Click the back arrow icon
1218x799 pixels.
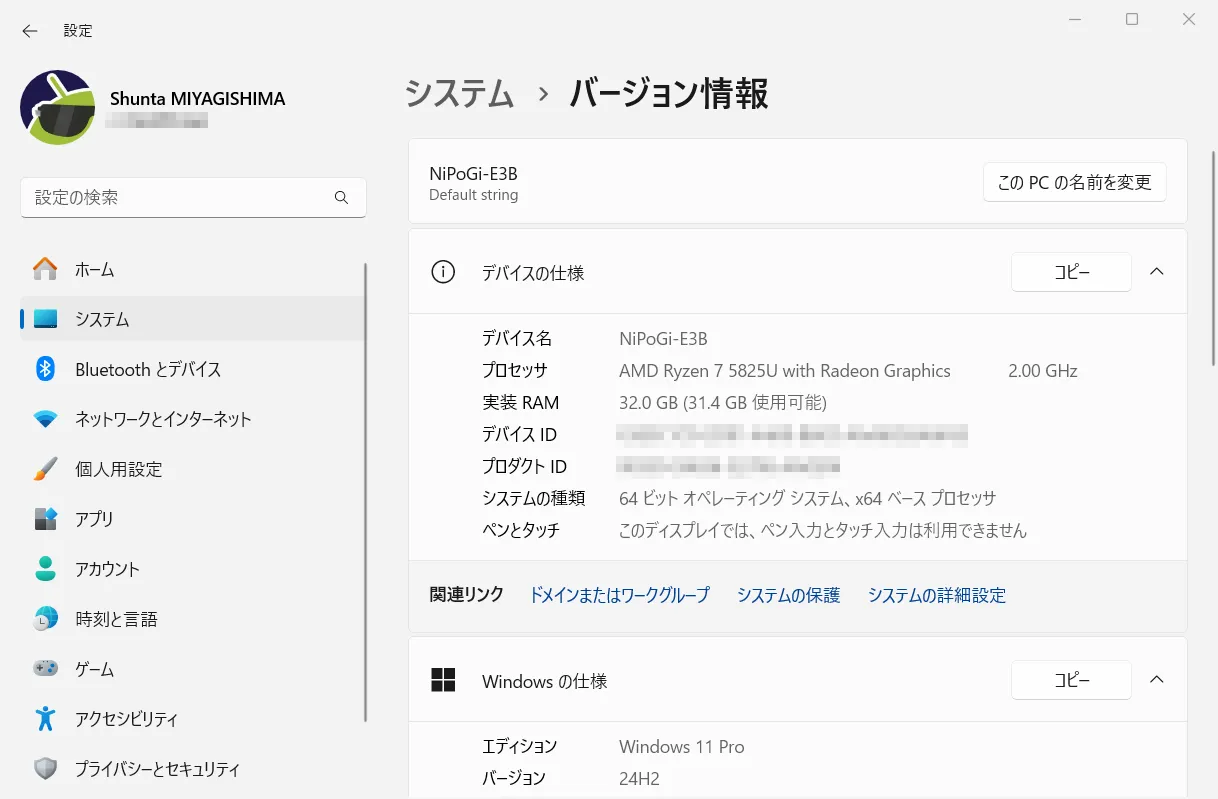pos(30,31)
